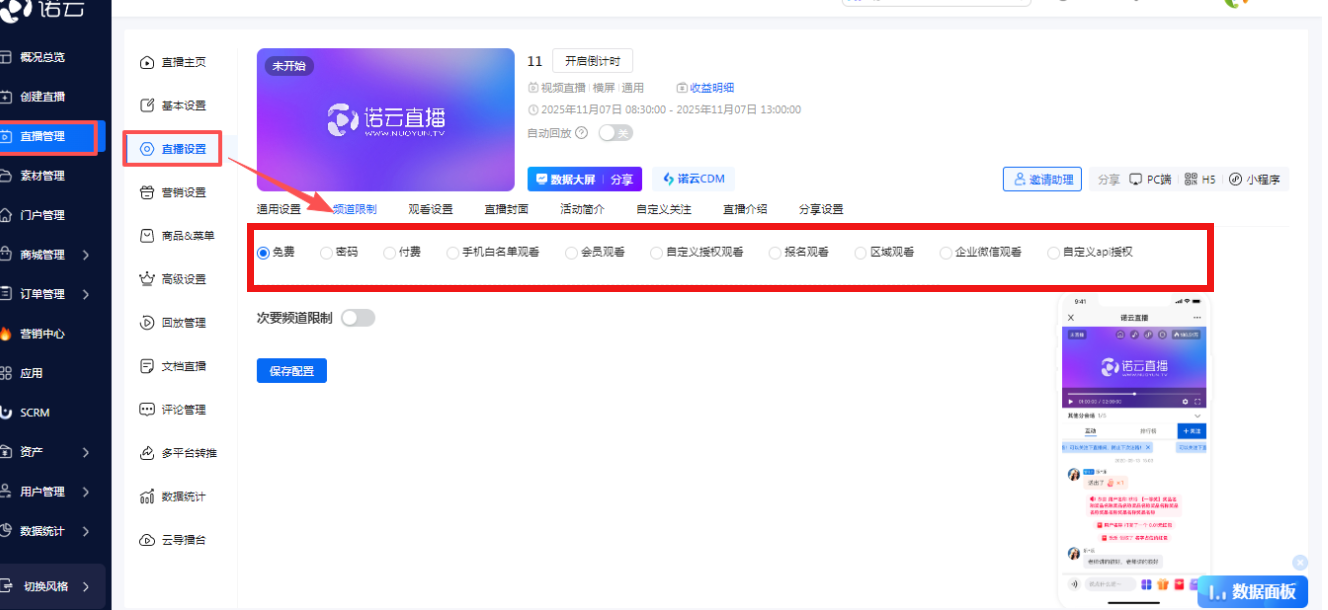Switch to the 直播封面 tab
This screenshot has height=610, width=1328.
point(507,209)
